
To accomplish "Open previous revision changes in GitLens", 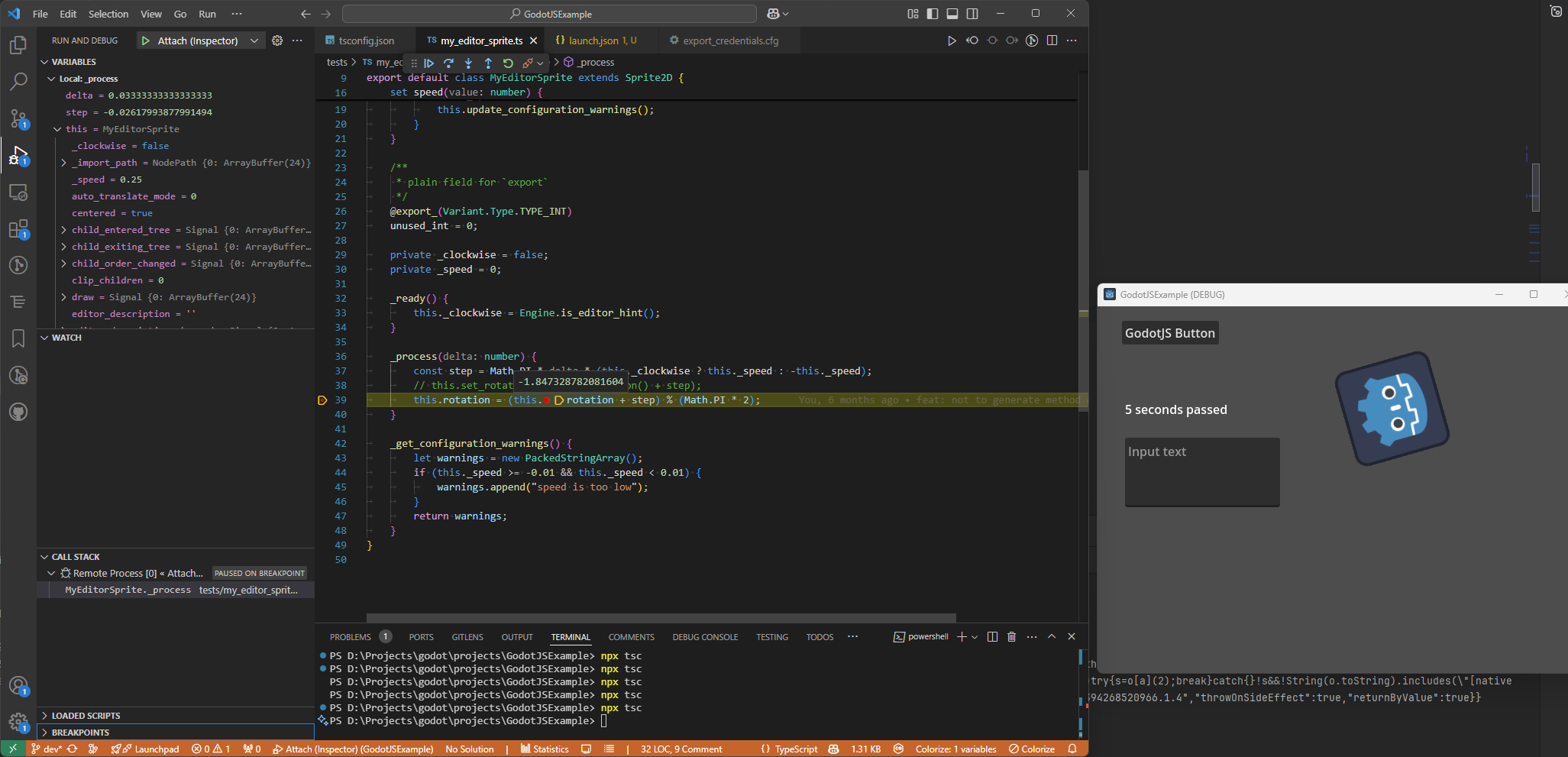I will click(x=972, y=40).
